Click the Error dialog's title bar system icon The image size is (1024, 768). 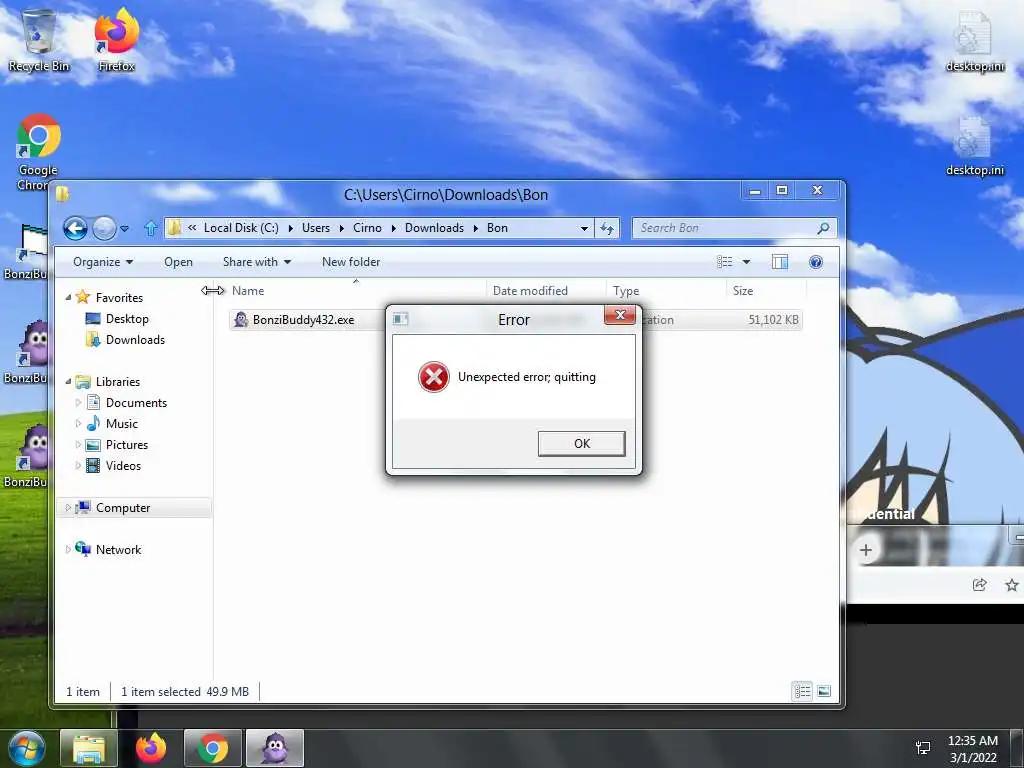click(400, 319)
